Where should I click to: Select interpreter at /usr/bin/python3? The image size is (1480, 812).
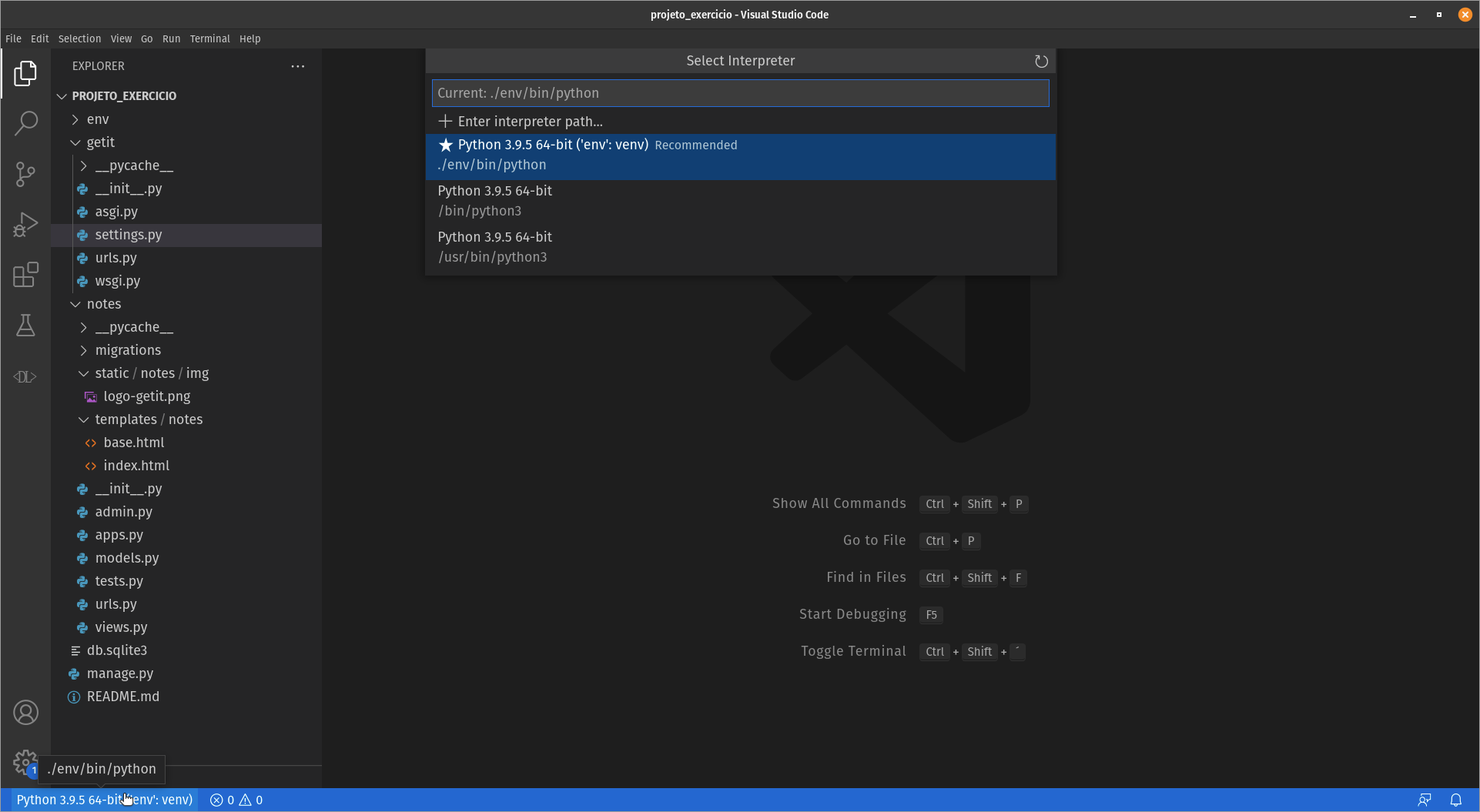point(741,247)
